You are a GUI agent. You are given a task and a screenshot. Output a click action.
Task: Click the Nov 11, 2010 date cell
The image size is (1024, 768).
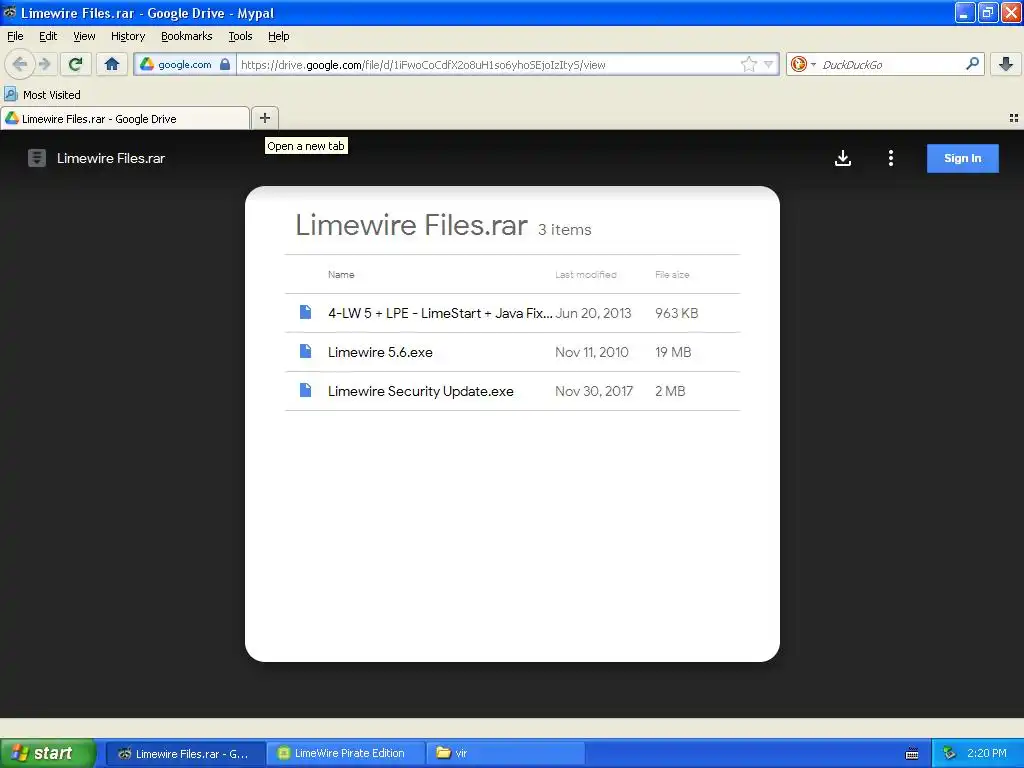coord(592,352)
